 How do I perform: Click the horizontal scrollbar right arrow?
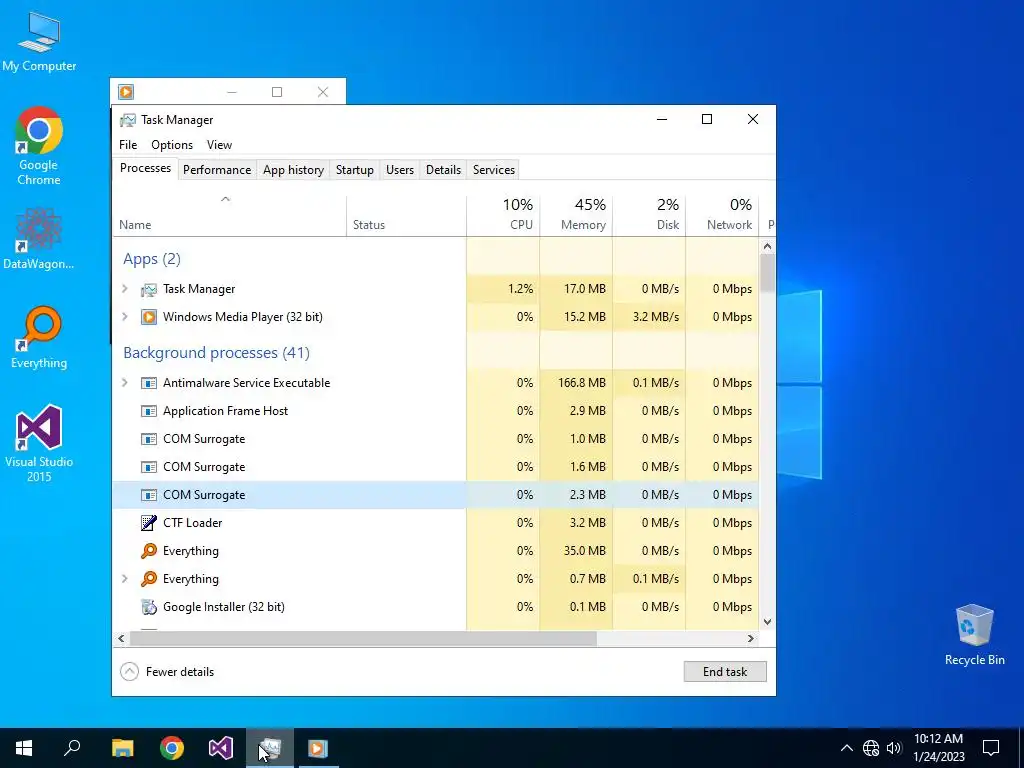pyautogui.click(x=751, y=639)
